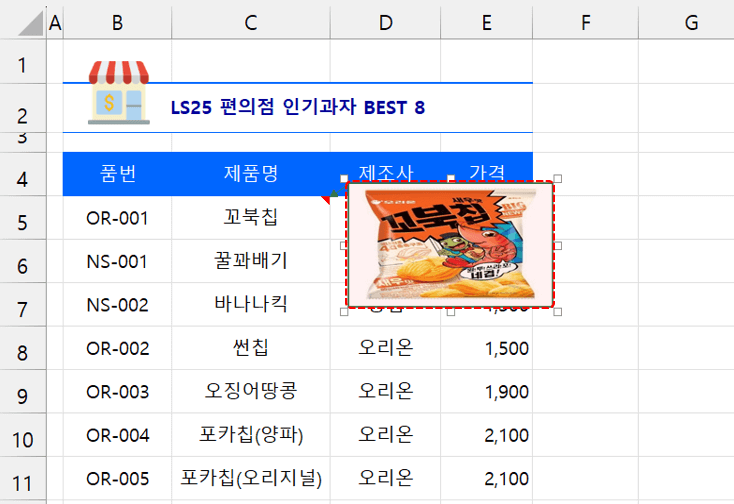Click price 1,900 cell

486,392
